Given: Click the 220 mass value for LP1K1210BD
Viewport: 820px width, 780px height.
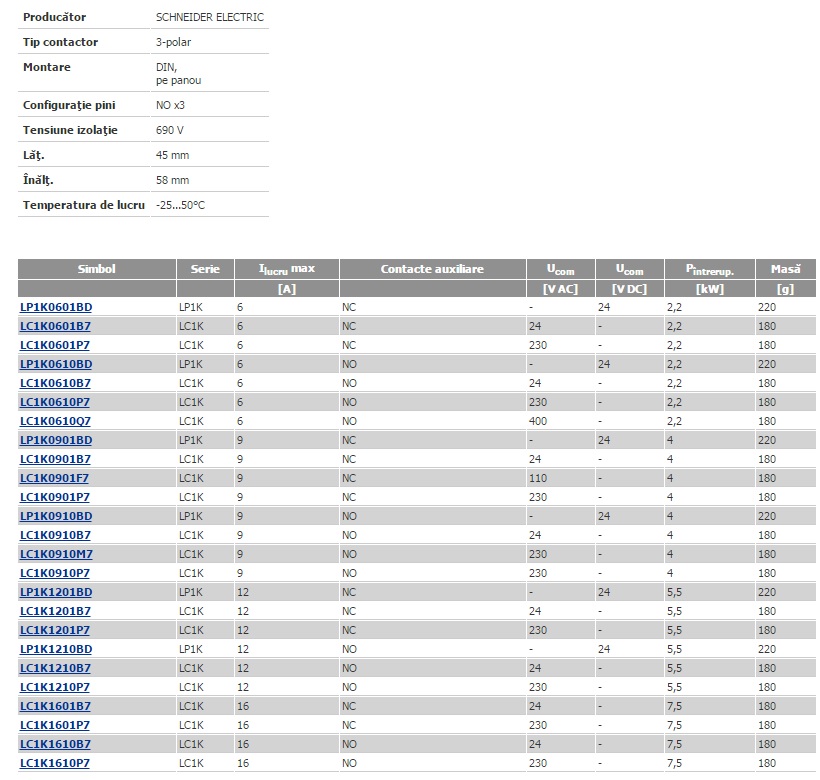Looking at the screenshot, I should (x=767, y=649).
